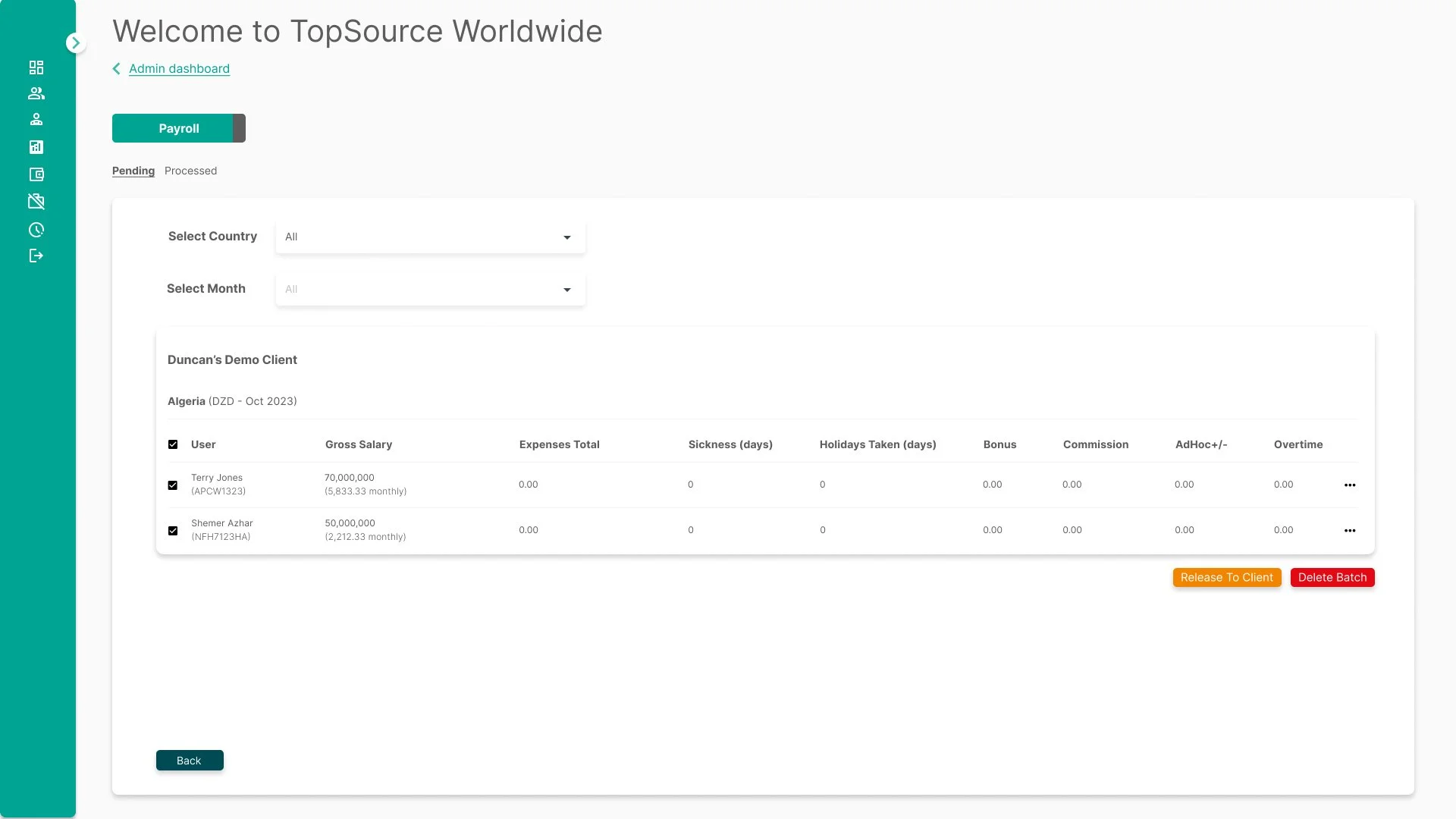1456x819 pixels.
Task: Click the Release To Client button
Action: pos(1227,578)
